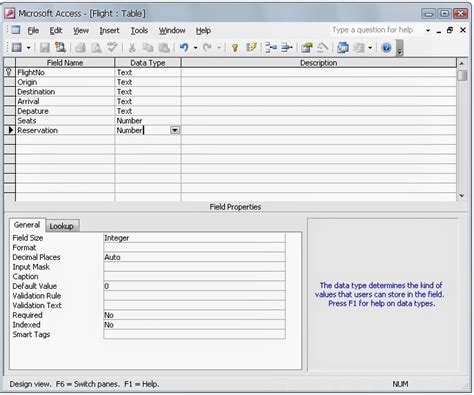Open the Help menu

203,31
